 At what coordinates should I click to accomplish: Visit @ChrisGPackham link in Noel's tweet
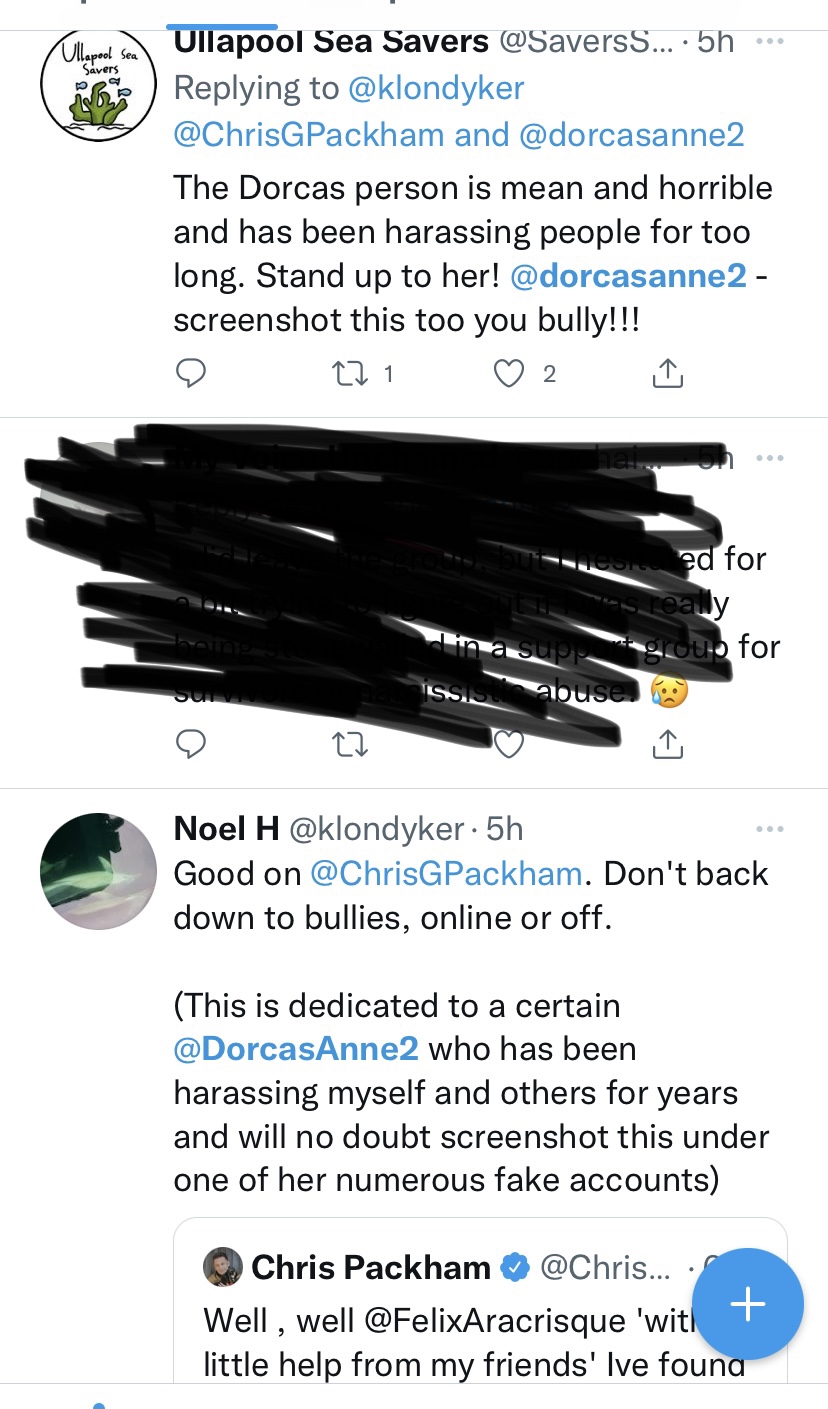[x=446, y=873]
